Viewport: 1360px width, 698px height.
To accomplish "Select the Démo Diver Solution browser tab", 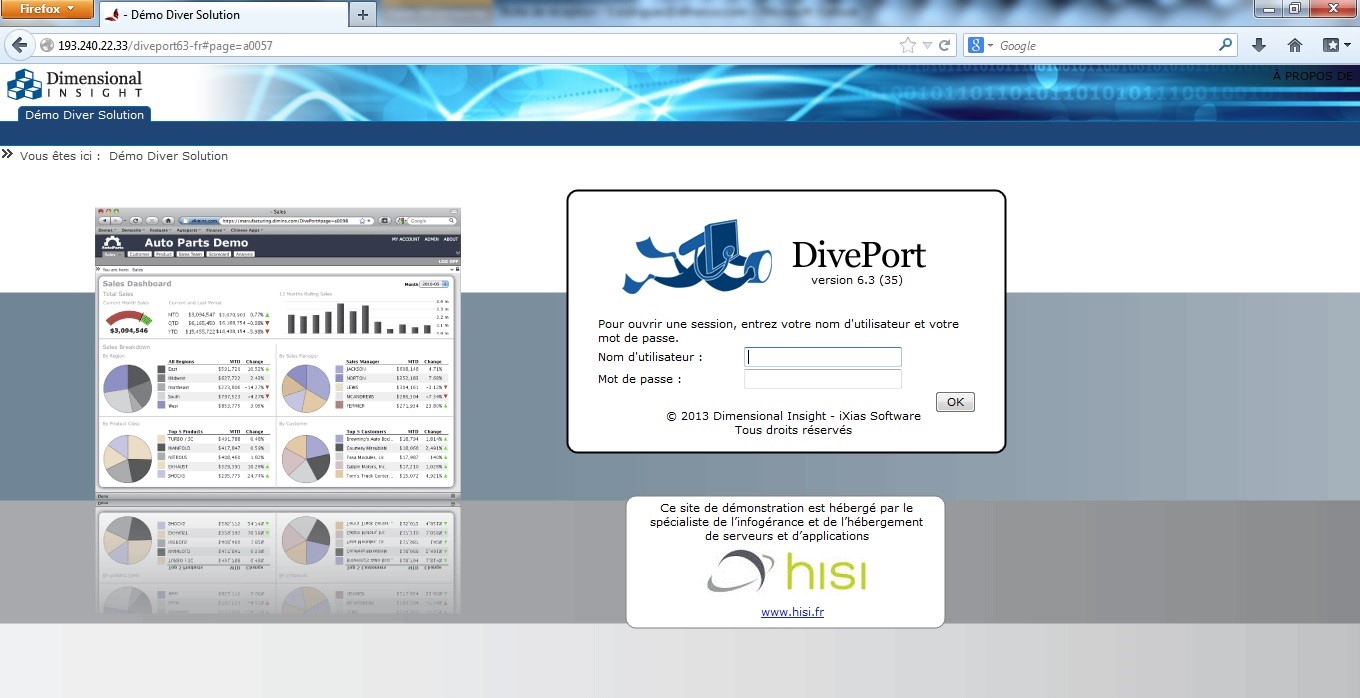I will [x=222, y=15].
